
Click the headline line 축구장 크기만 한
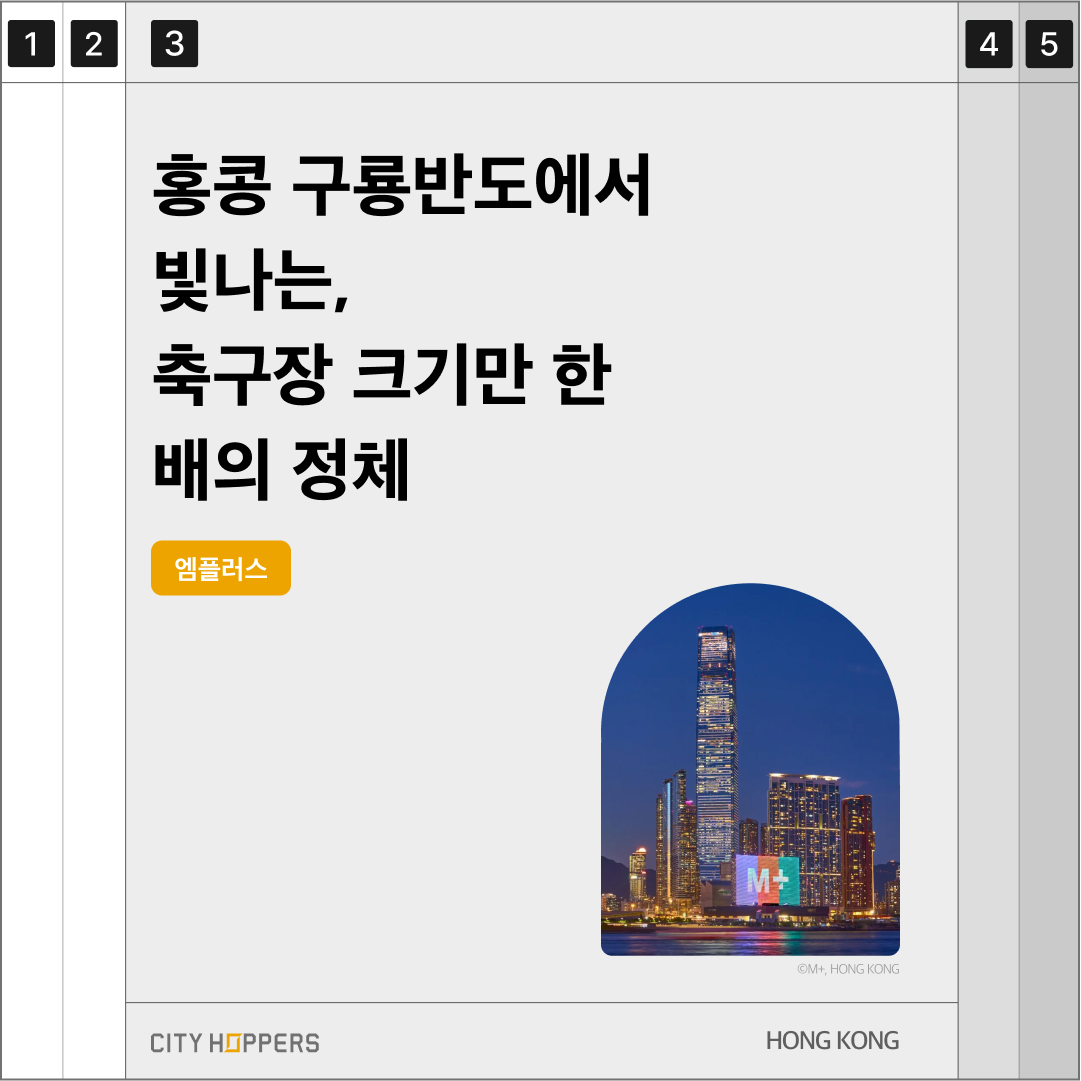point(381,374)
